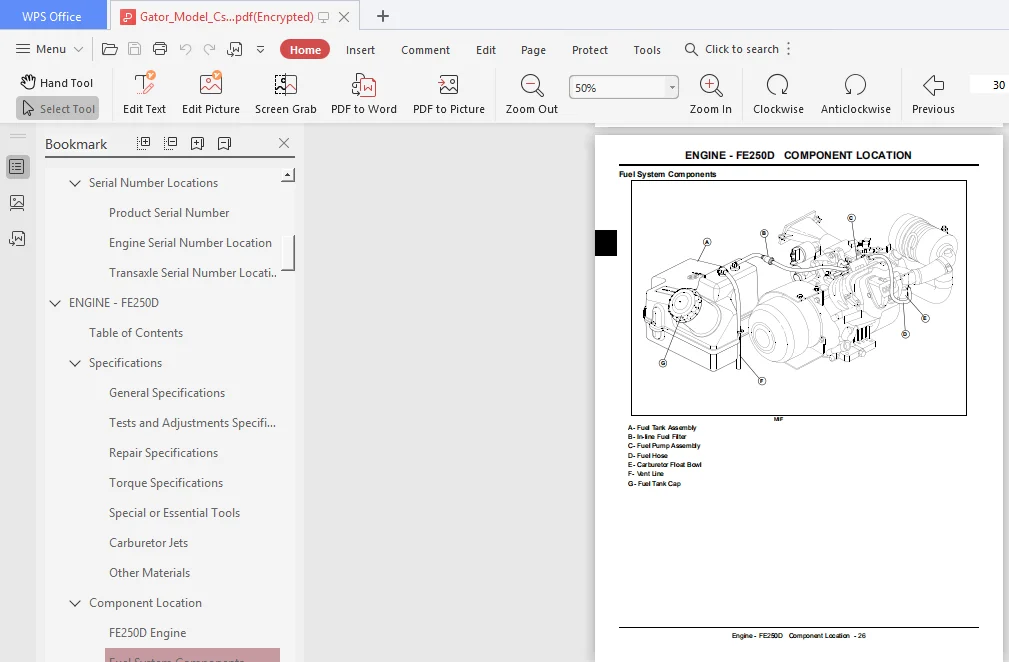Click the page number field showing 30

click(x=991, y=85)
